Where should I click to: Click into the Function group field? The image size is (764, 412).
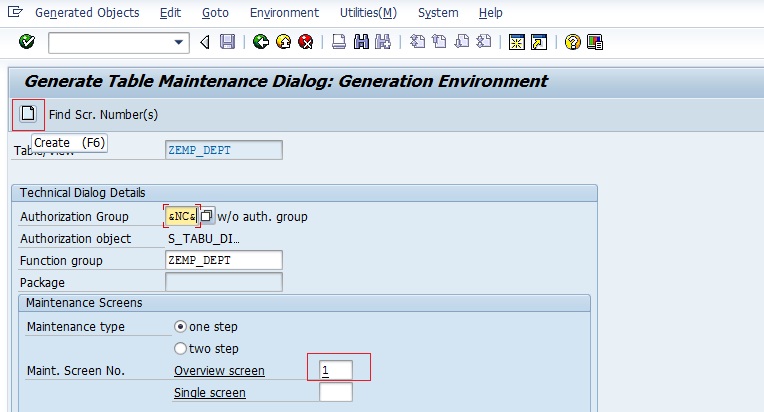point(223,260)
